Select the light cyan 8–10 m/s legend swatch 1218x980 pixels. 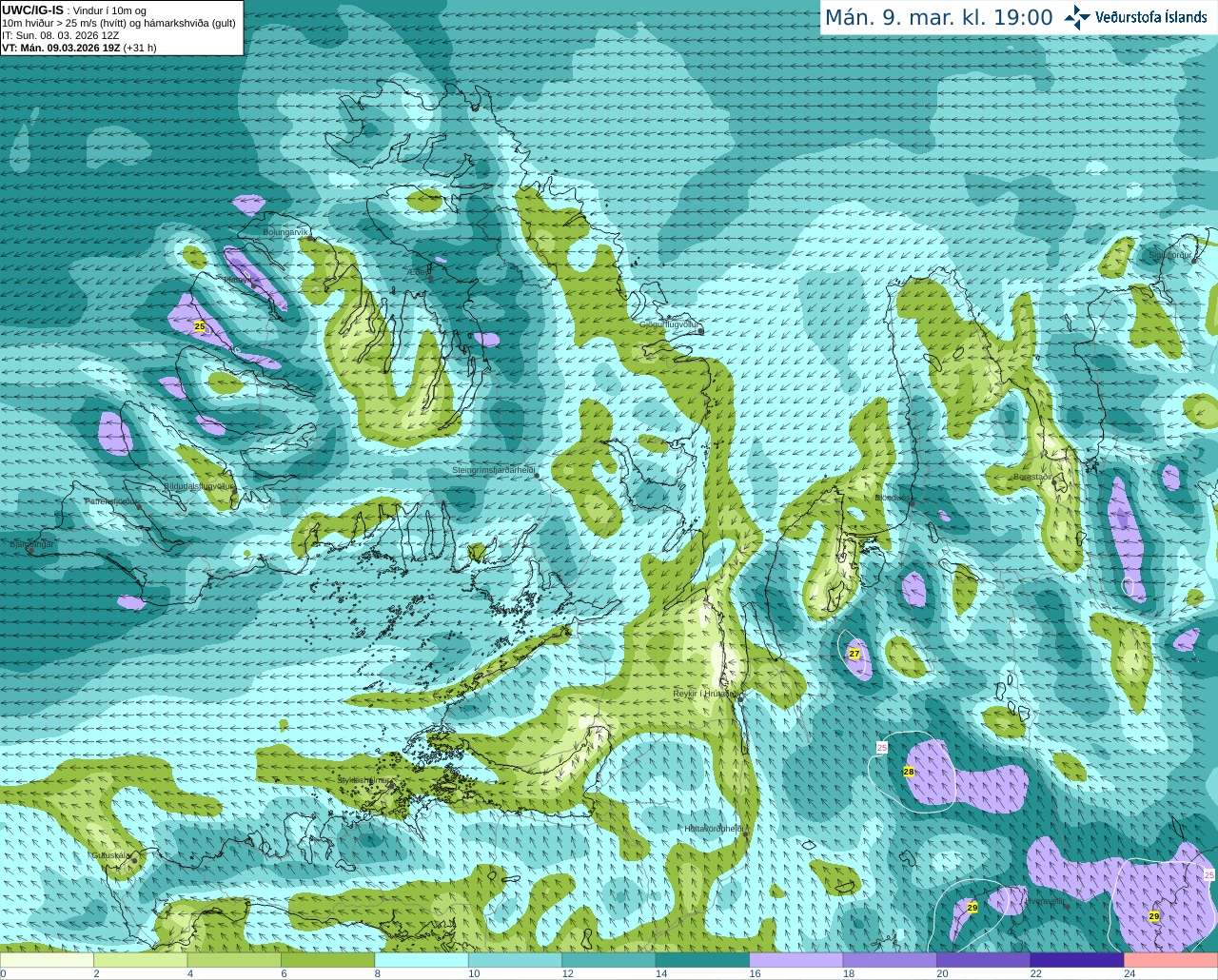[x=422, y=960]
